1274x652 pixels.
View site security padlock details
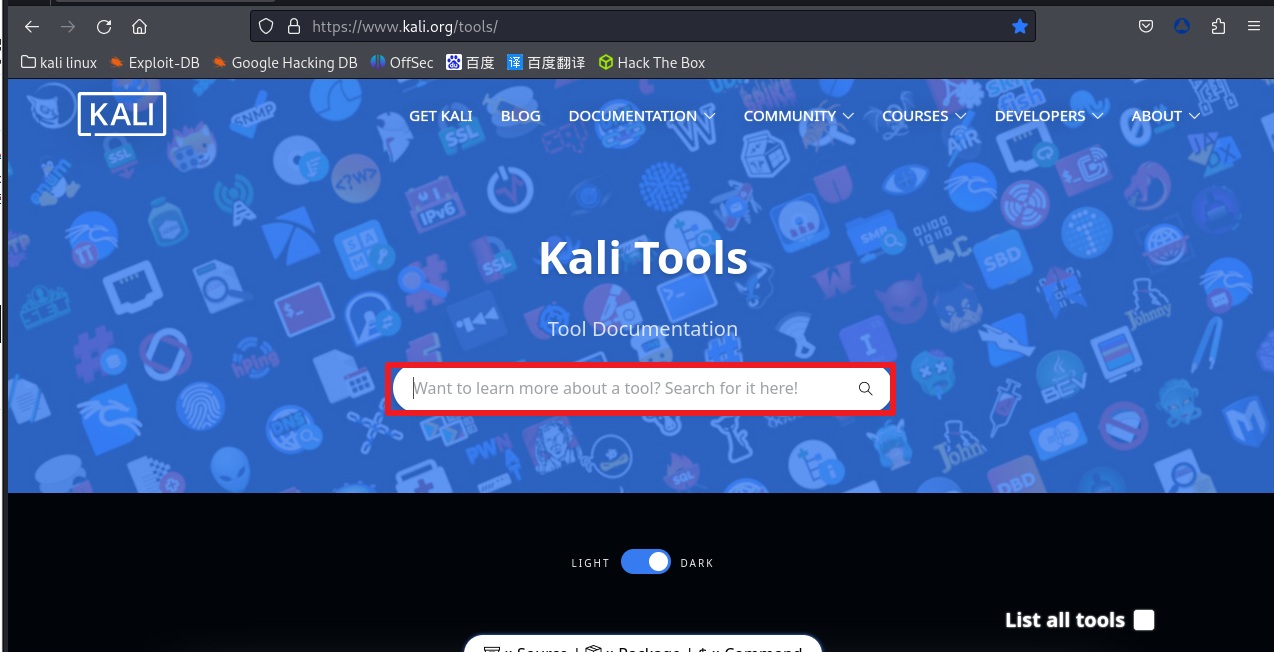point(293,27)
